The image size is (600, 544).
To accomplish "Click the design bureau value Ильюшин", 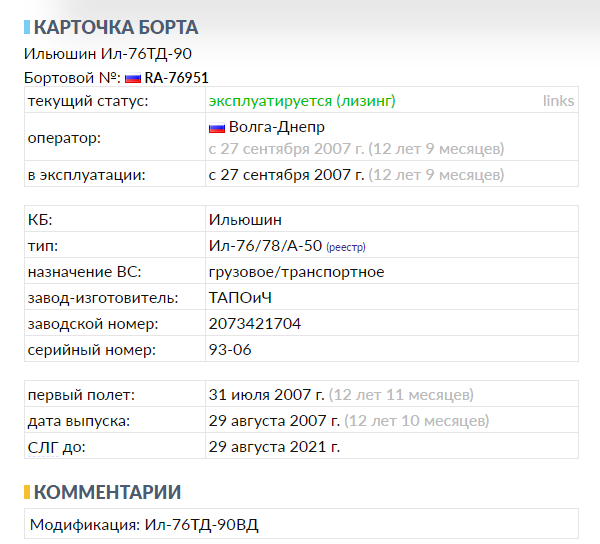I will click(245, 220).
